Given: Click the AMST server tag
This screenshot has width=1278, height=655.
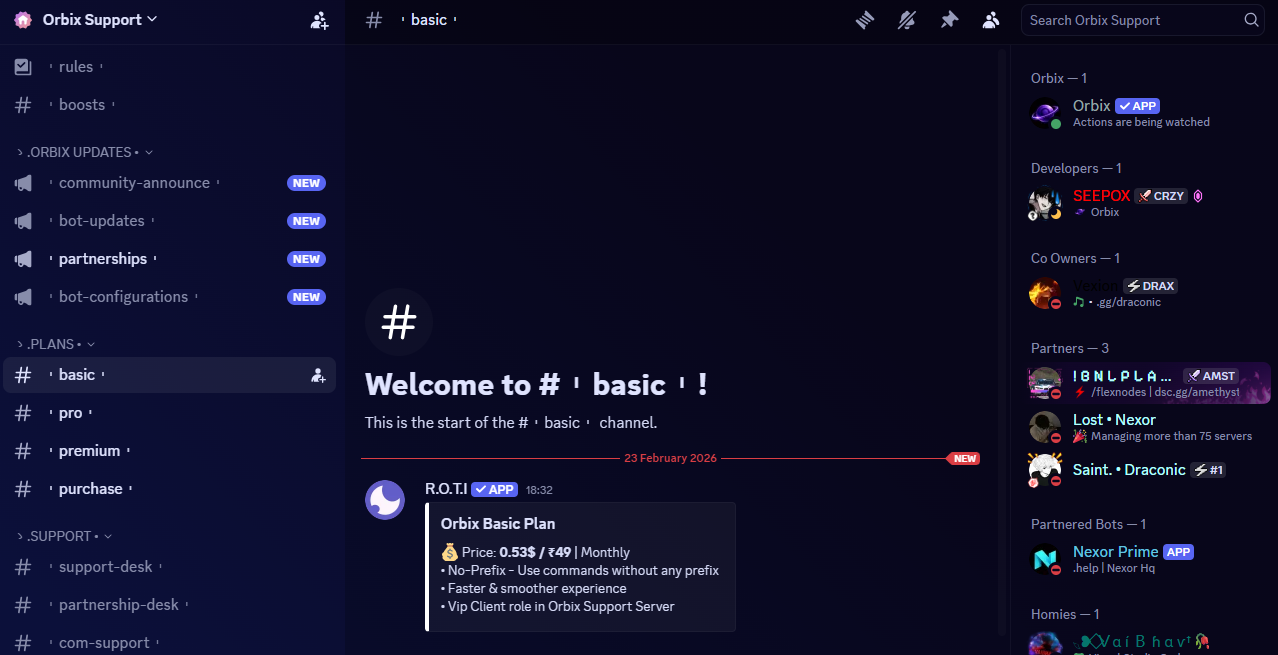Looking at the screenshot, I should [1211, 376].
